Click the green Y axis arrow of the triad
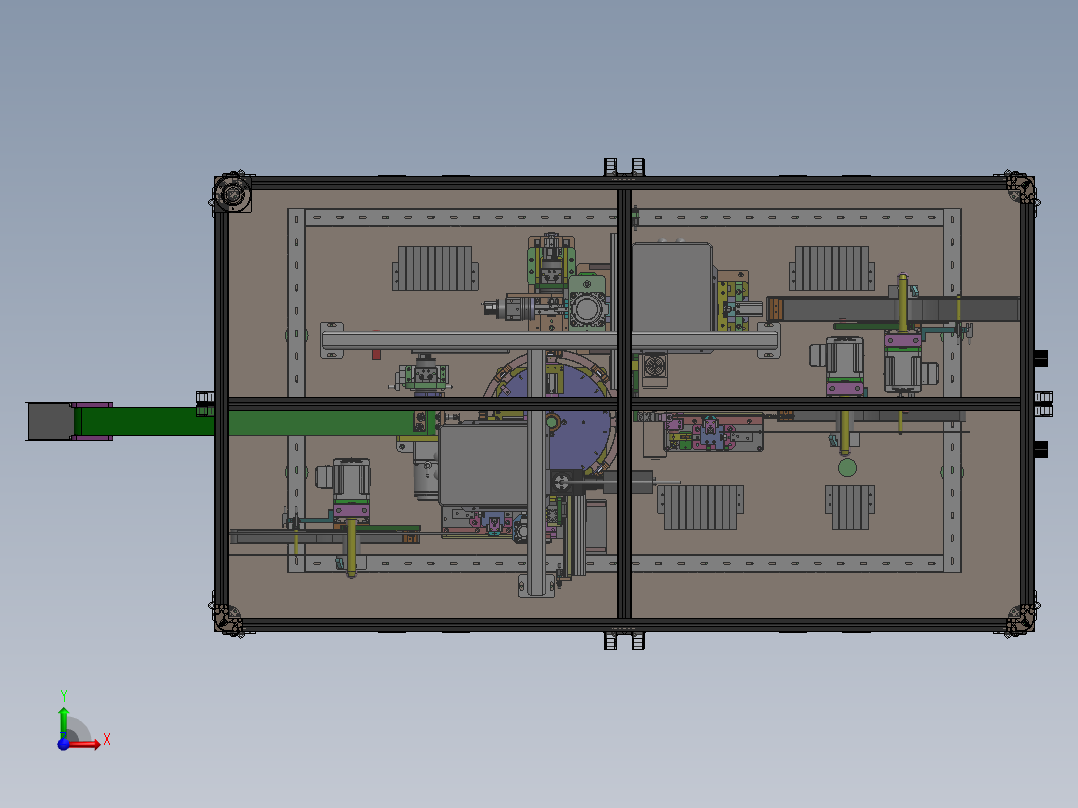The width and height of the screenshot is (1078, 808). (x=64, y=722)
